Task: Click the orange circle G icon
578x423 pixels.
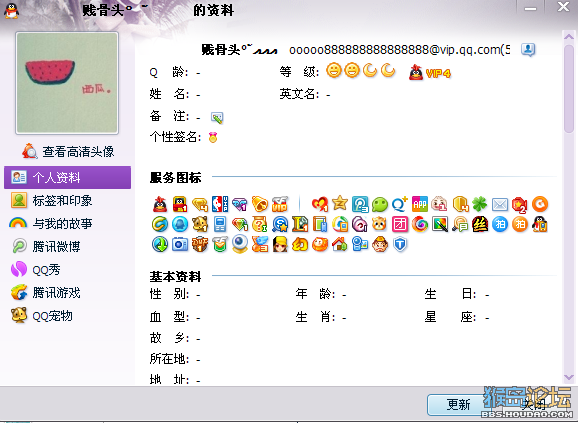Action: click(x=540, y=204)
